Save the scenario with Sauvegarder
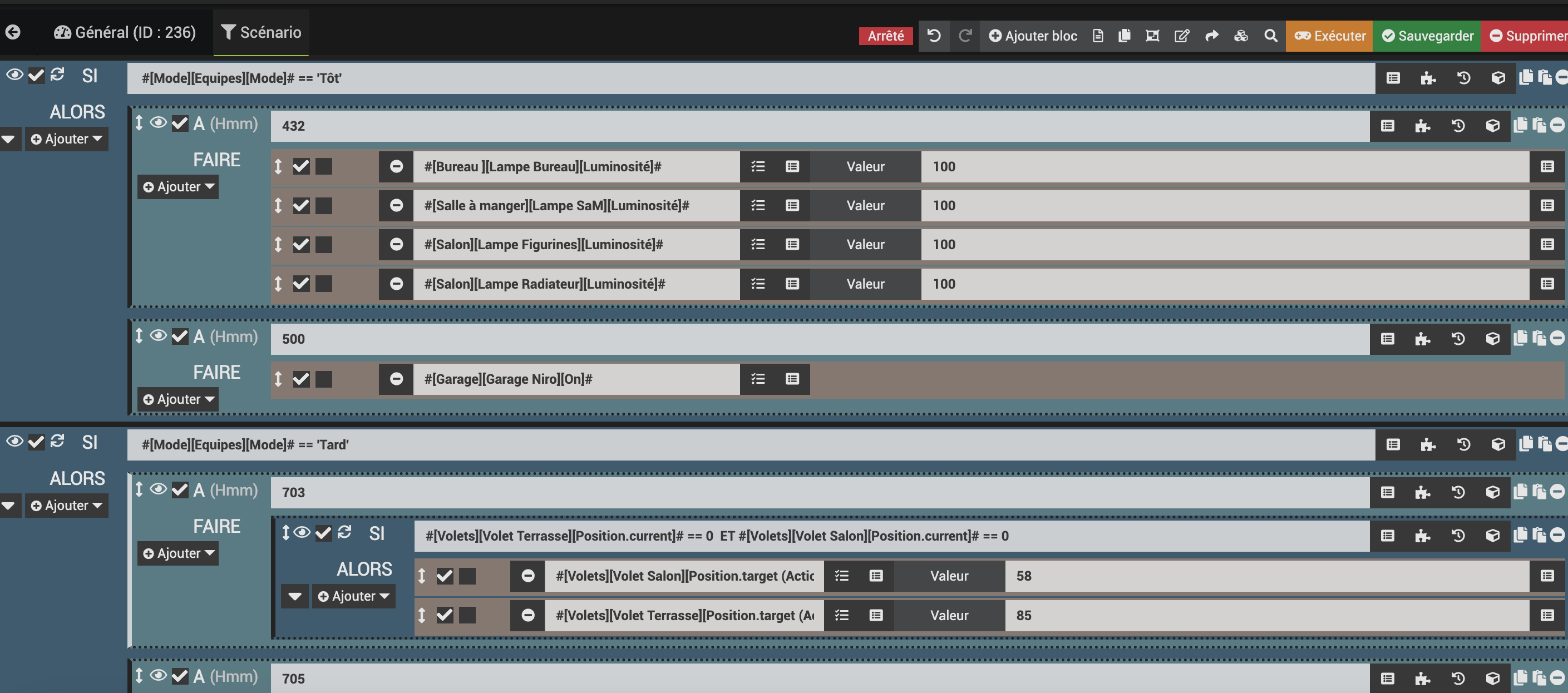Screen dimensions: 1568x693 click(x=1427, y=36)
